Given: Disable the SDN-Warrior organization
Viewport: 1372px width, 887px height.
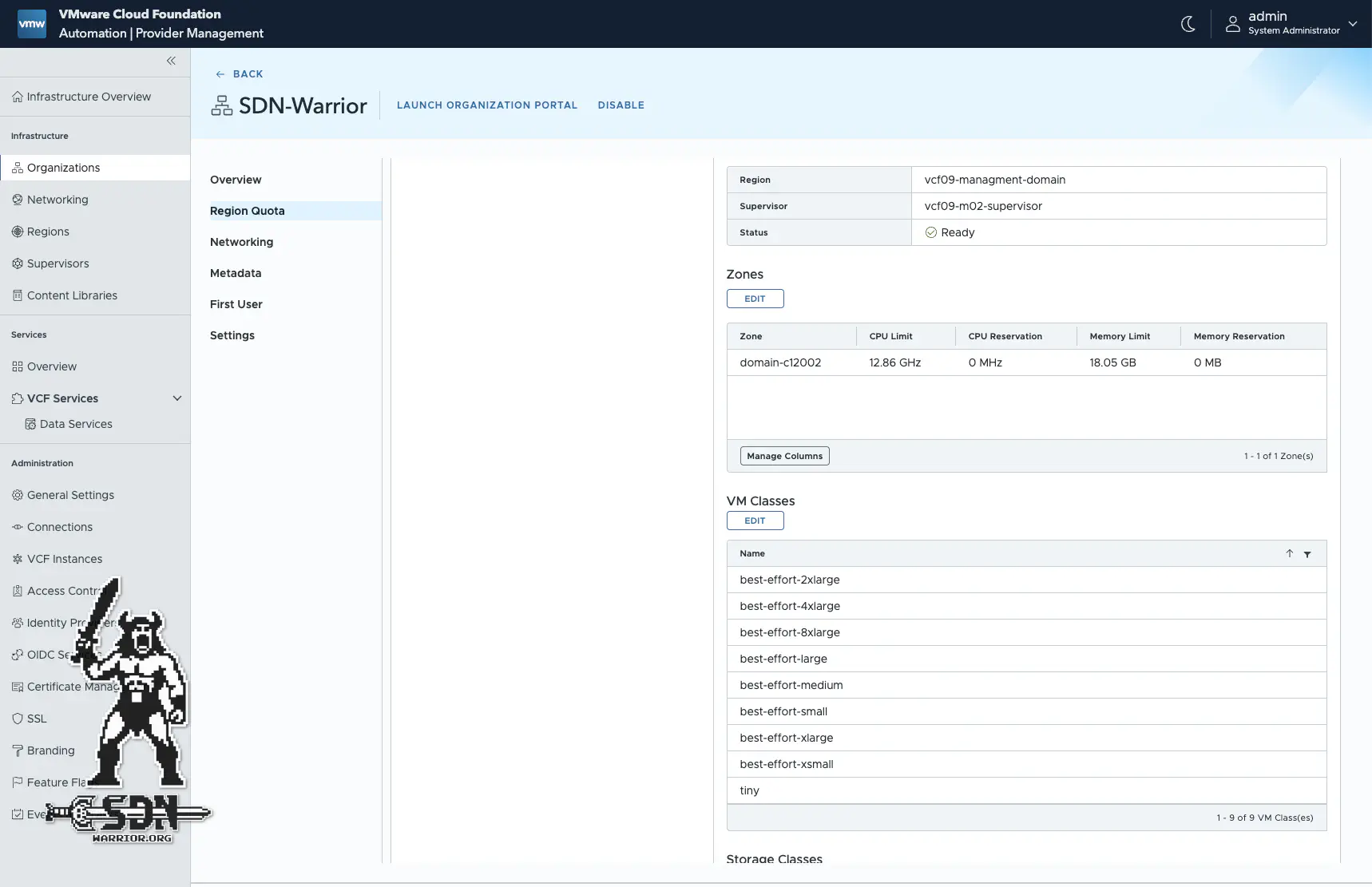Looking at the screenshot, I should point(621,105).
